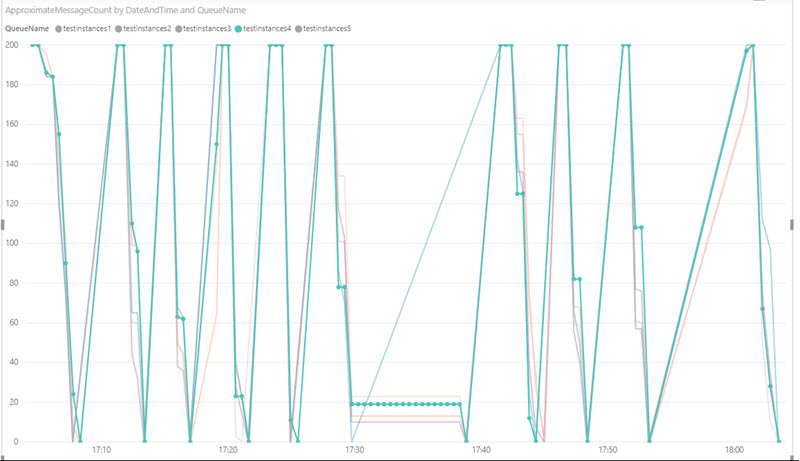800x461 pixels.
Task: Click the 160 y-axis value label
Action: (x=11, y=124)
